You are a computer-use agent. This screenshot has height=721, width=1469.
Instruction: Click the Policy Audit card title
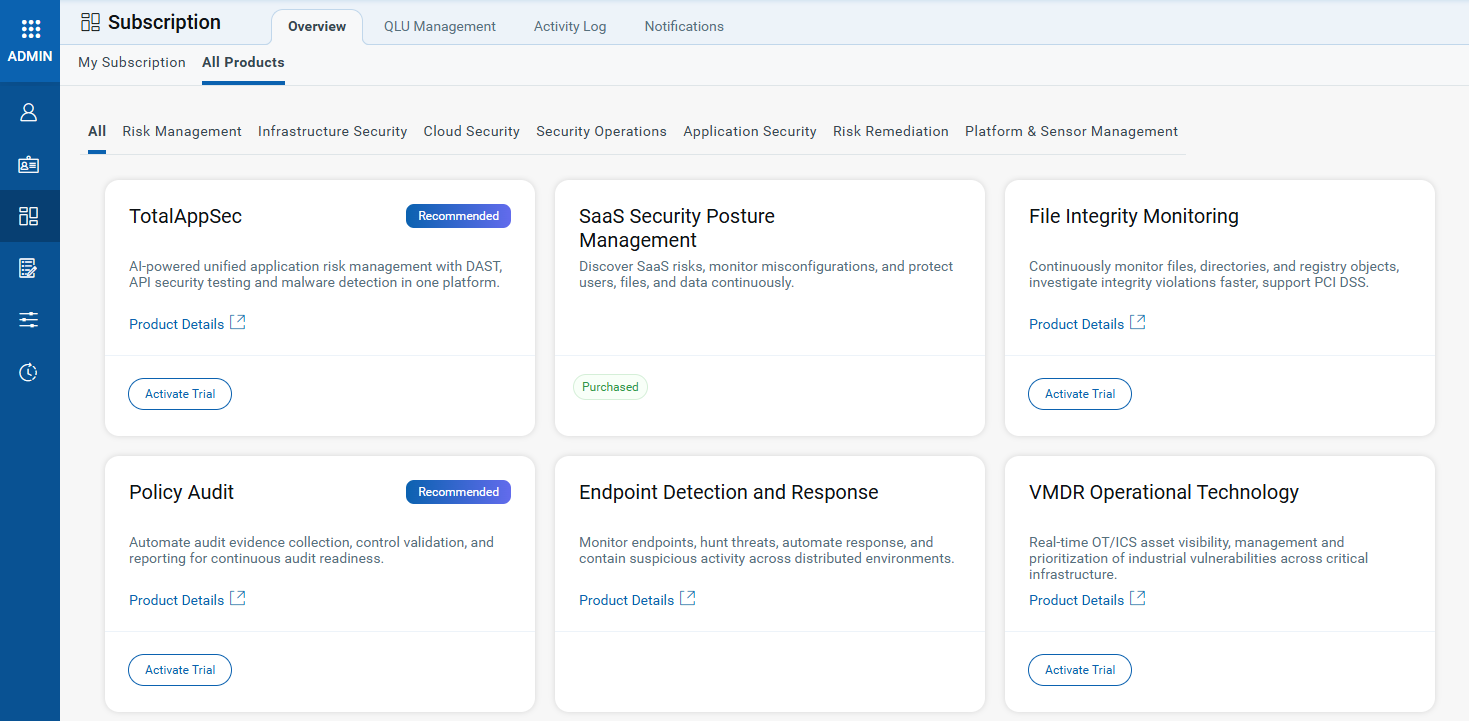pyautogui.click(x=181, y=492)
